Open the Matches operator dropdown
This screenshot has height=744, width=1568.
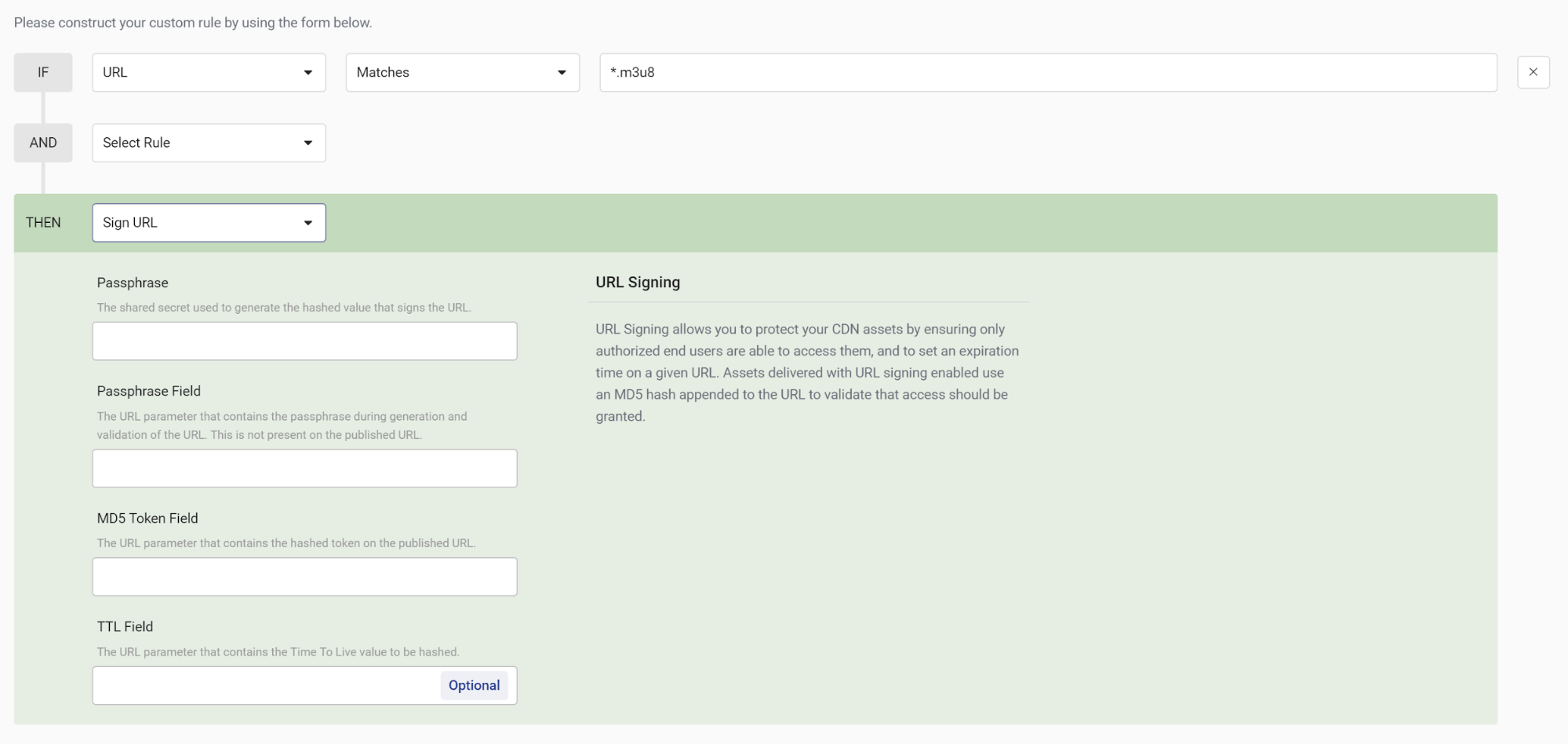(x=463, y=72)
